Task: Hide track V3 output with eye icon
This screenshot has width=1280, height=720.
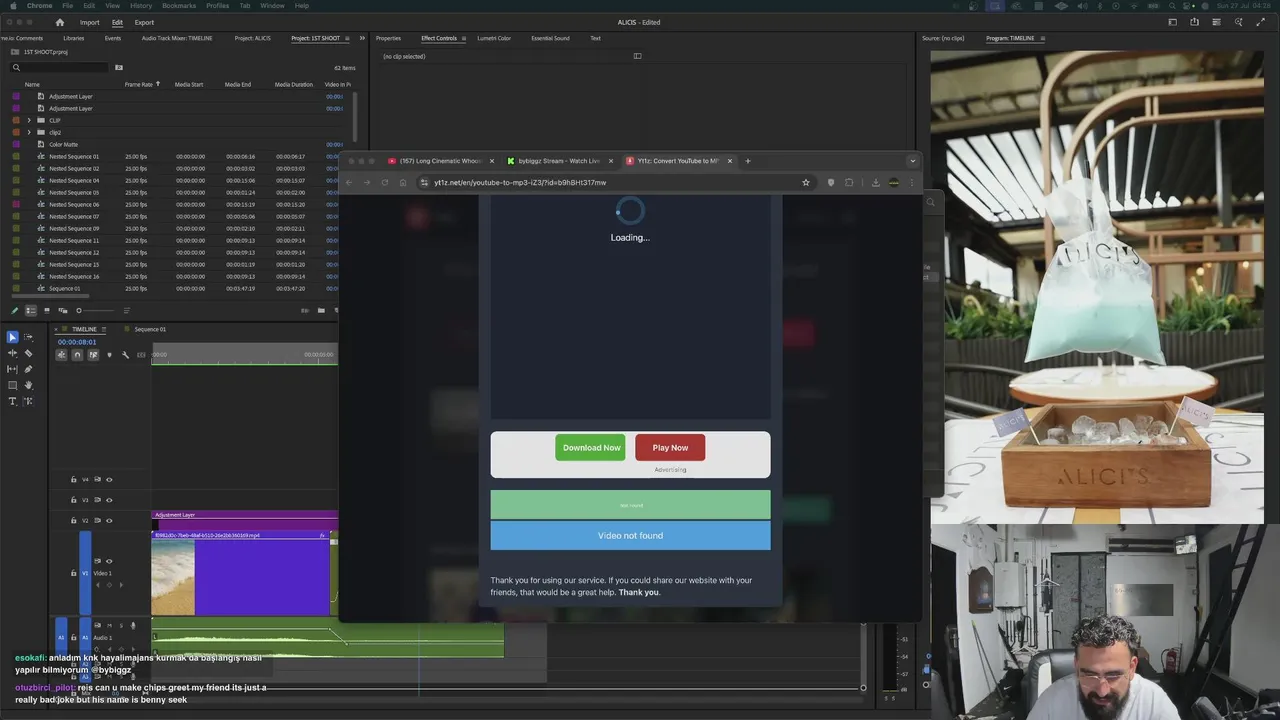Action: (x=109, y=500)
